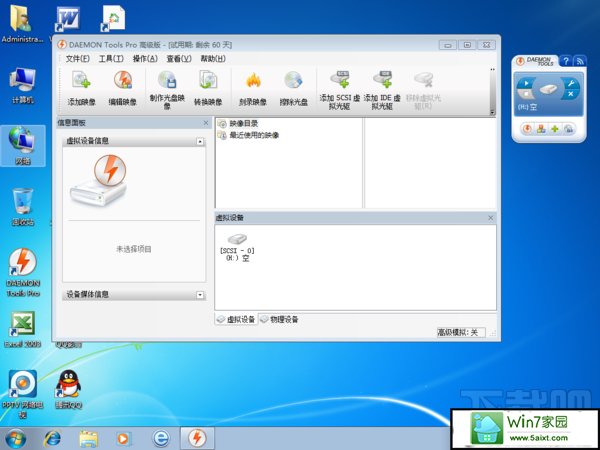
Task: Open the gadget's RSS feed tab
Action: tap(580, 61)
